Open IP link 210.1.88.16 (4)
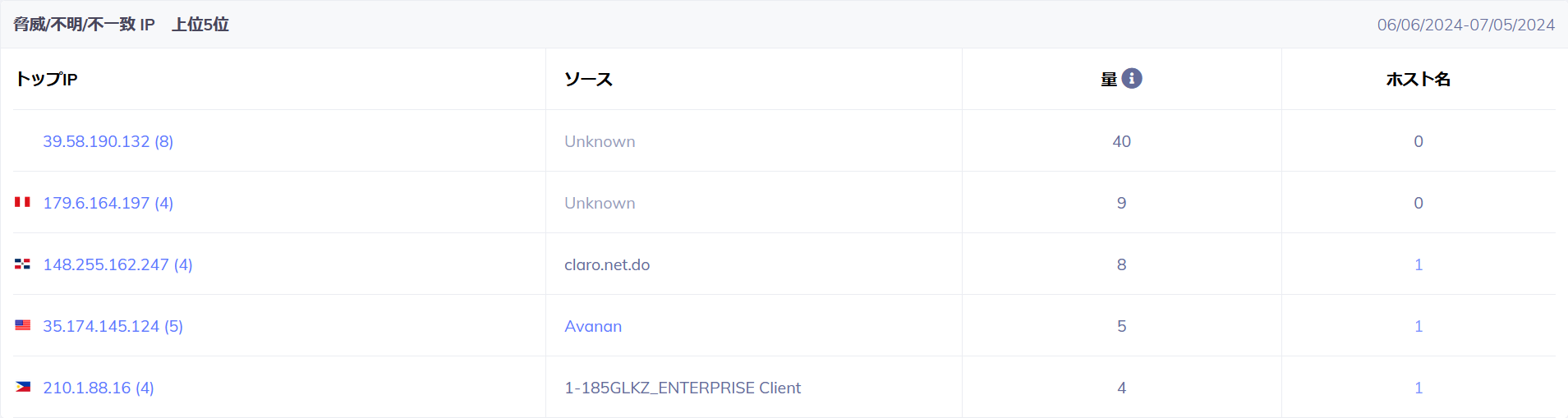This screenshot has width=1568, height=418. point(99,388)
